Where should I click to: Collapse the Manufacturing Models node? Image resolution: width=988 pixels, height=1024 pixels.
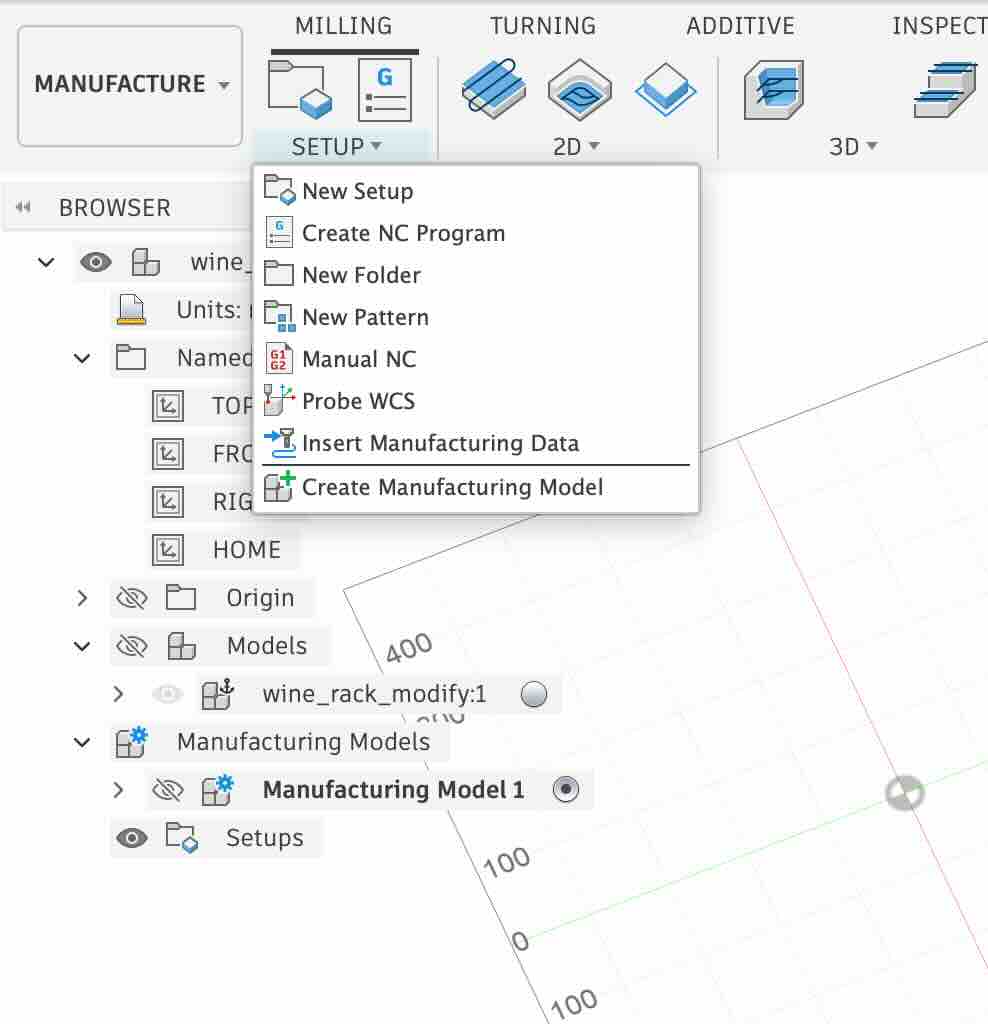[82, 742]
